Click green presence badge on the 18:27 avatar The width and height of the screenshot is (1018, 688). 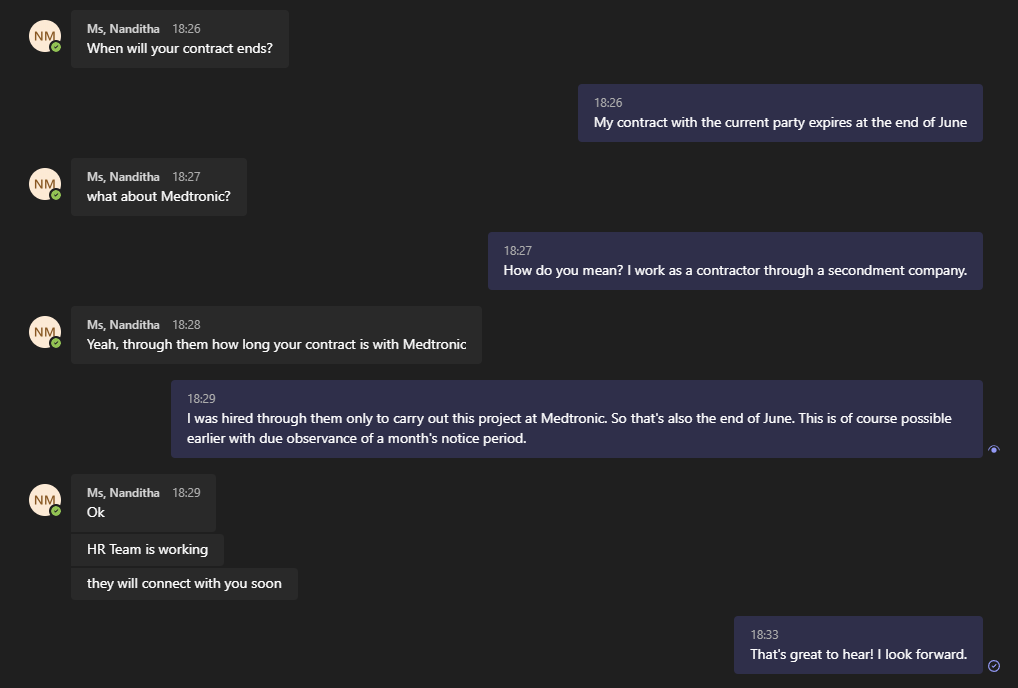pyautogui.click(x=56, y=195)
